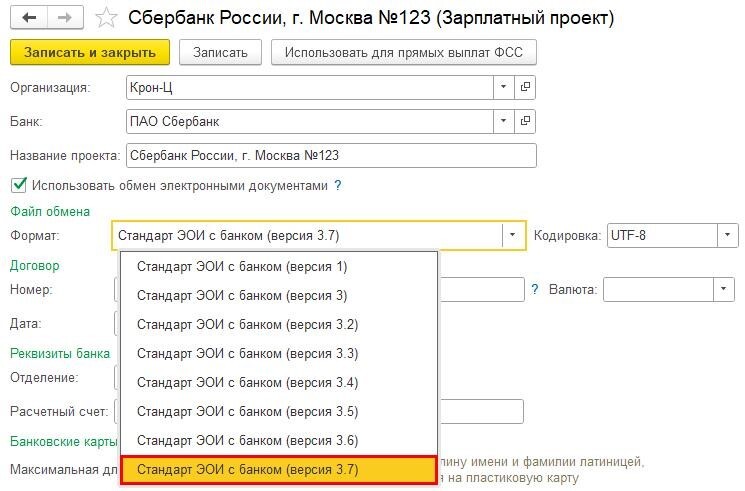Image resolution: width=745 pixels, height=491 pixels.
Task: Click Использовать для прямых выплат ФСС
Action: pos(404,52)
